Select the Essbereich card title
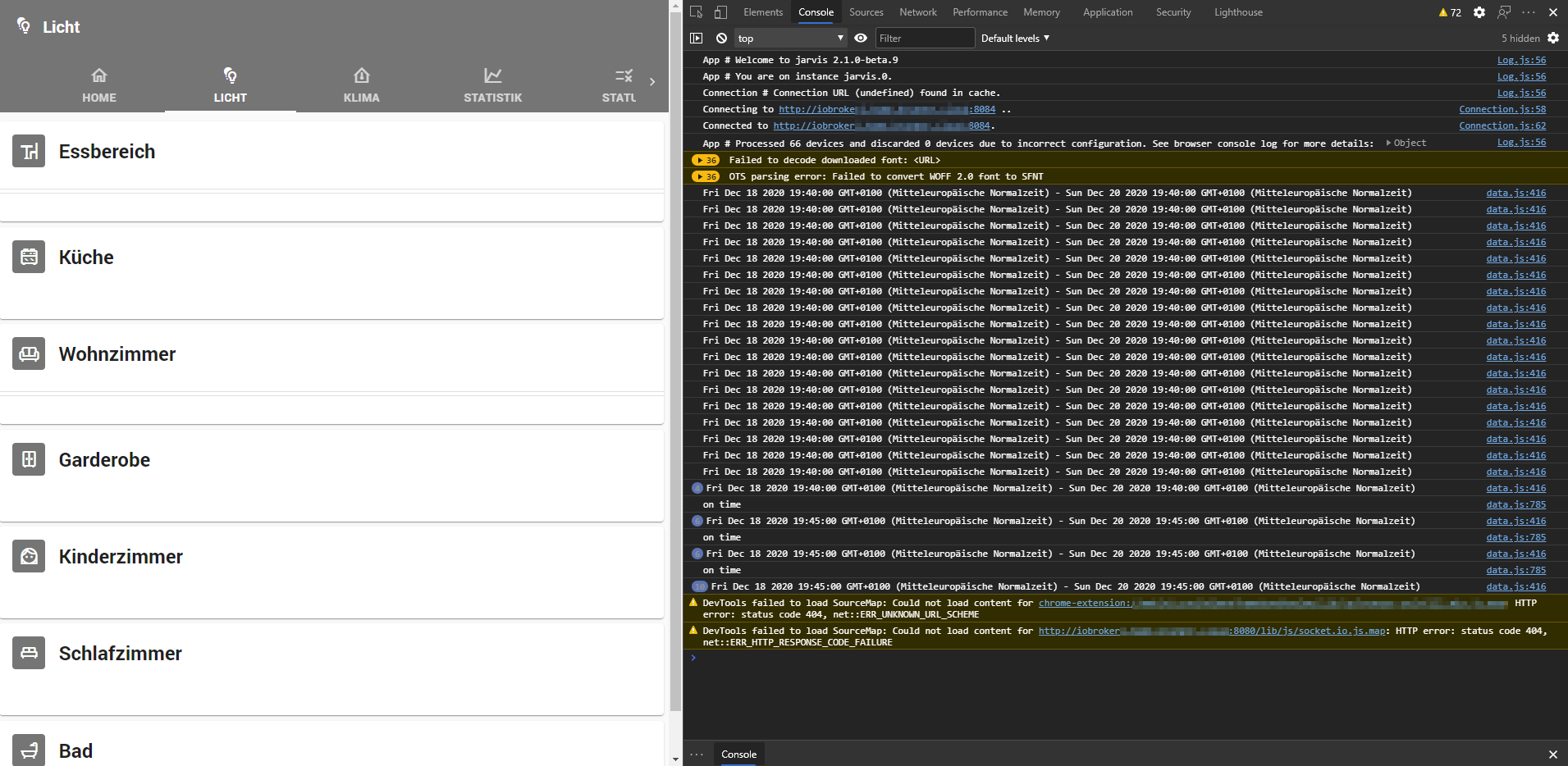This screenshot has height=766, width=1568. point(107,152)
